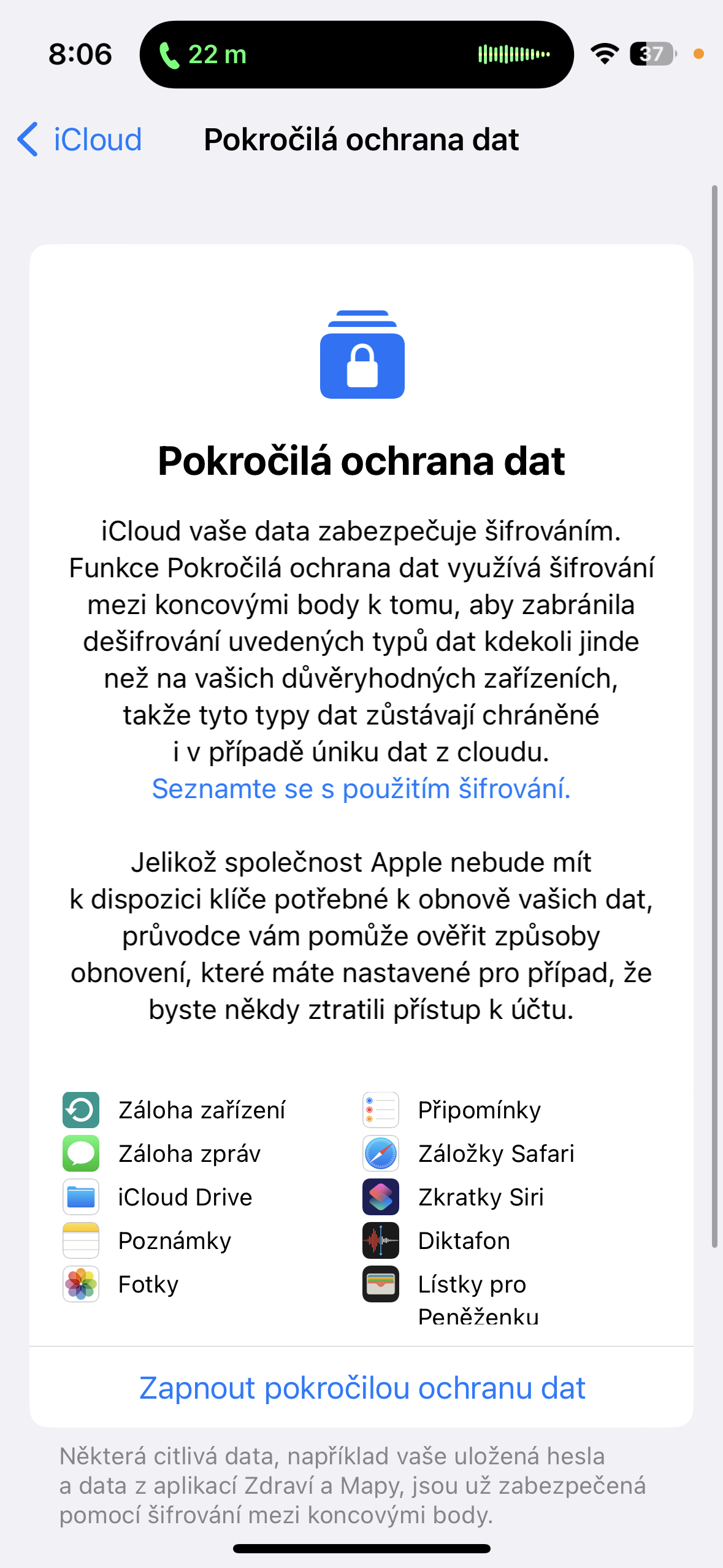Tap the blue lock data protection icon
The height and width of the screenshot is (1568, 723).
(x=362, y=355)
